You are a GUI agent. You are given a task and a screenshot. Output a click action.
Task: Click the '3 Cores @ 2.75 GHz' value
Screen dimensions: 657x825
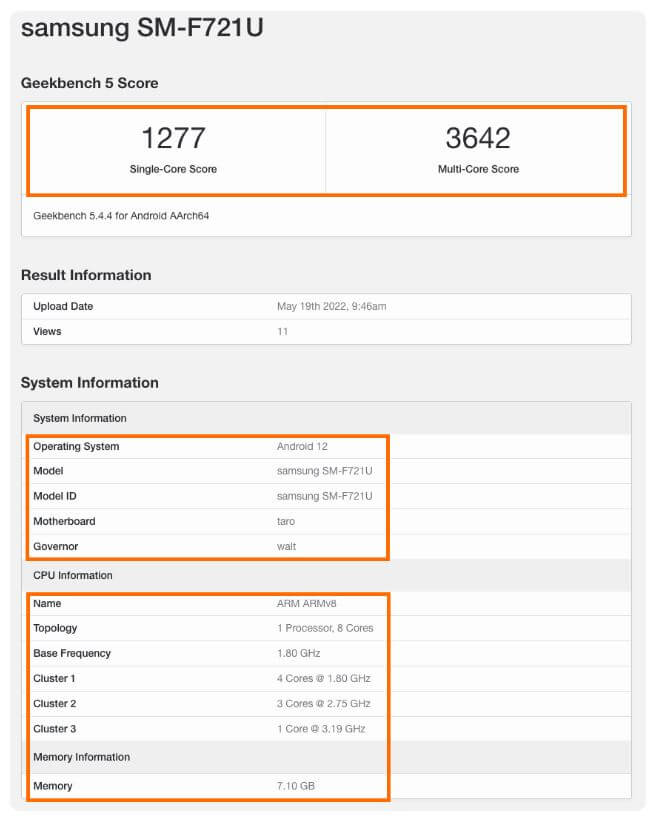(x=324, y=704)
